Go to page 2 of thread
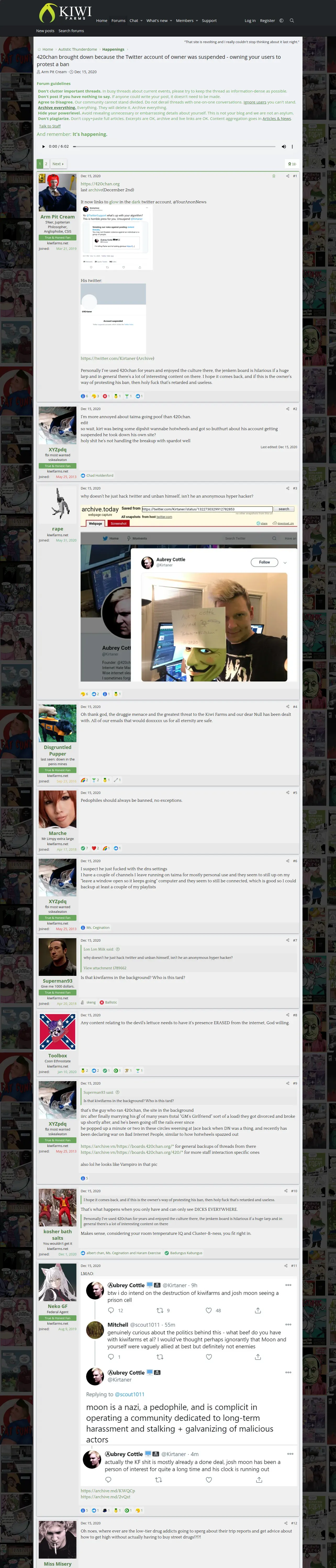 [x=46, y=164]
